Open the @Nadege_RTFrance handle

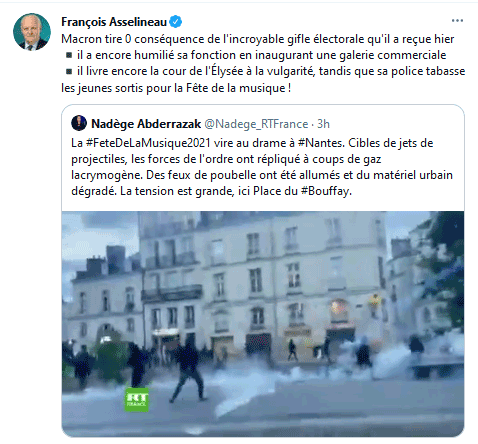256,124
